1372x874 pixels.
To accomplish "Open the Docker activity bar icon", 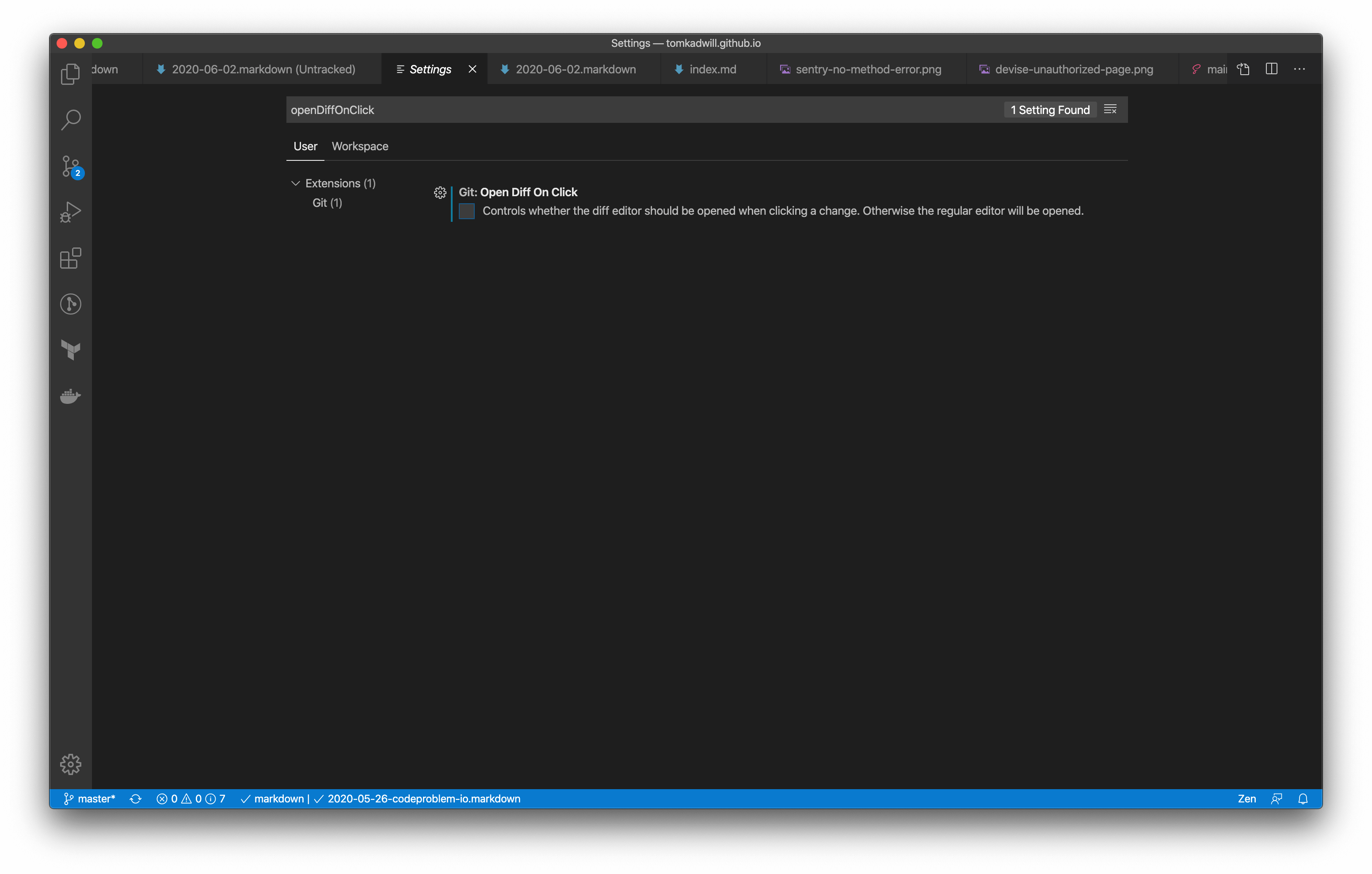I will tap(71, 395).
